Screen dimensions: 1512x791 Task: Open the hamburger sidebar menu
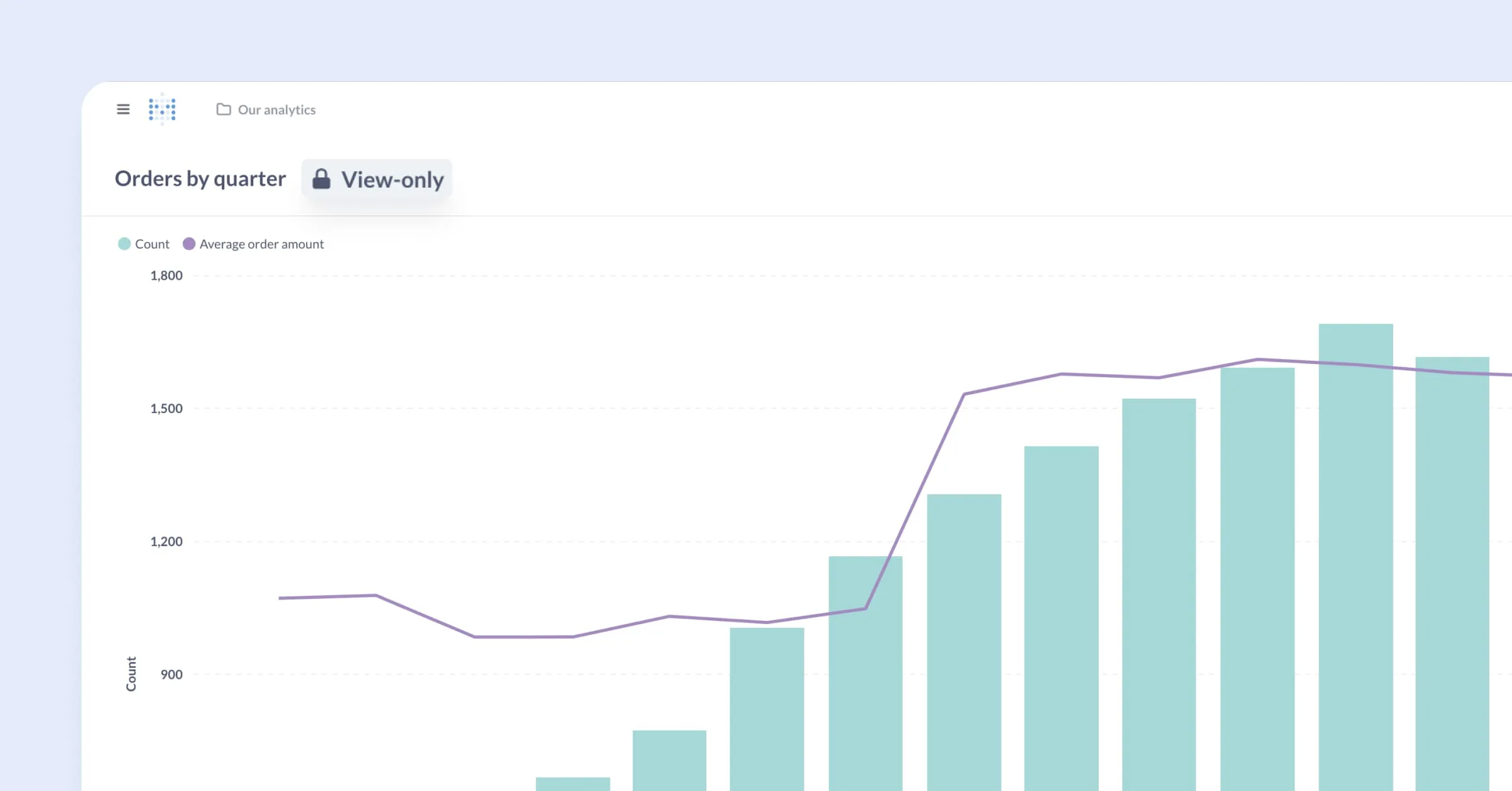[123, 110]
